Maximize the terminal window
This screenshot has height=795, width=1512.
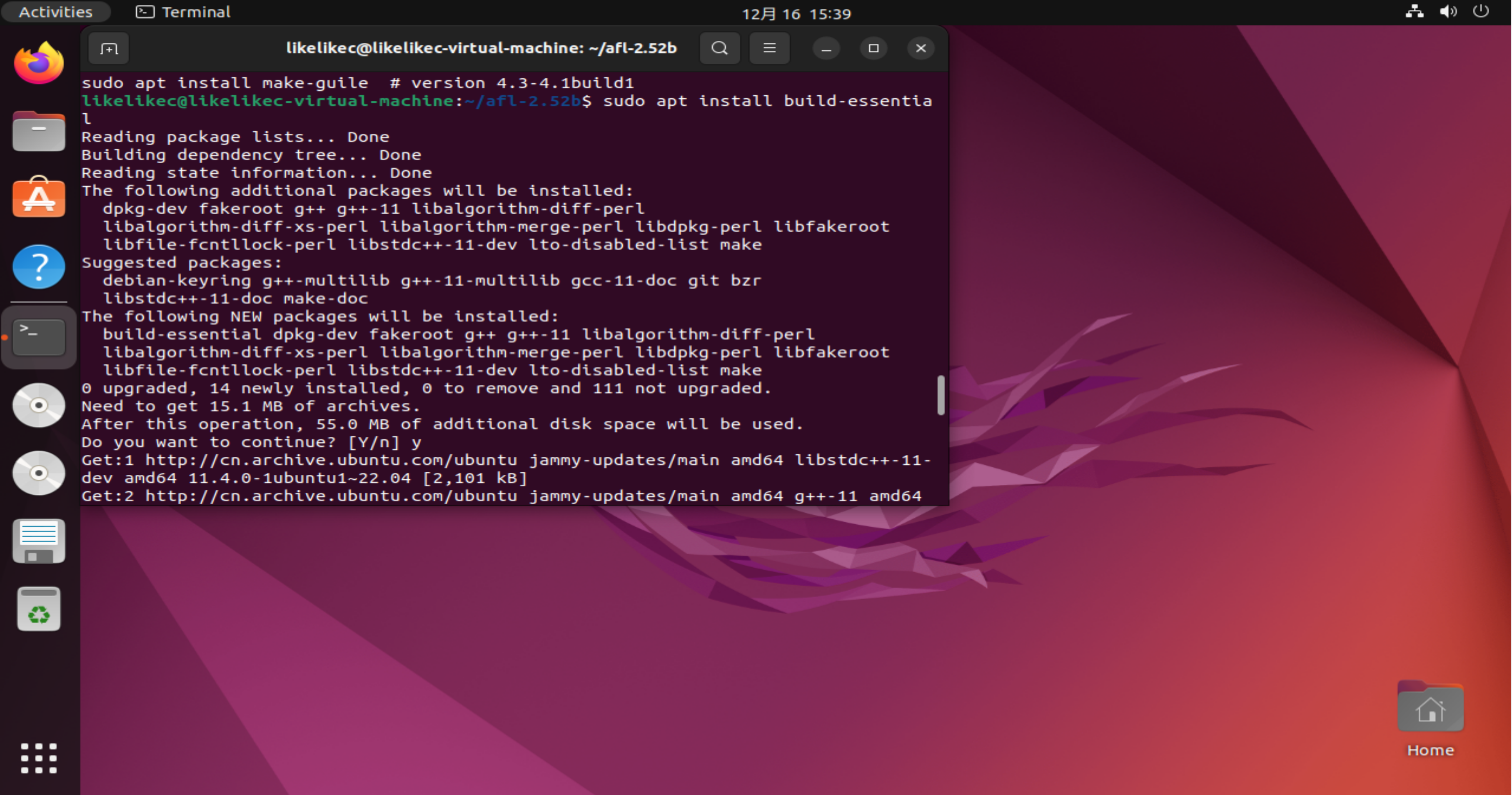point(873,48)
